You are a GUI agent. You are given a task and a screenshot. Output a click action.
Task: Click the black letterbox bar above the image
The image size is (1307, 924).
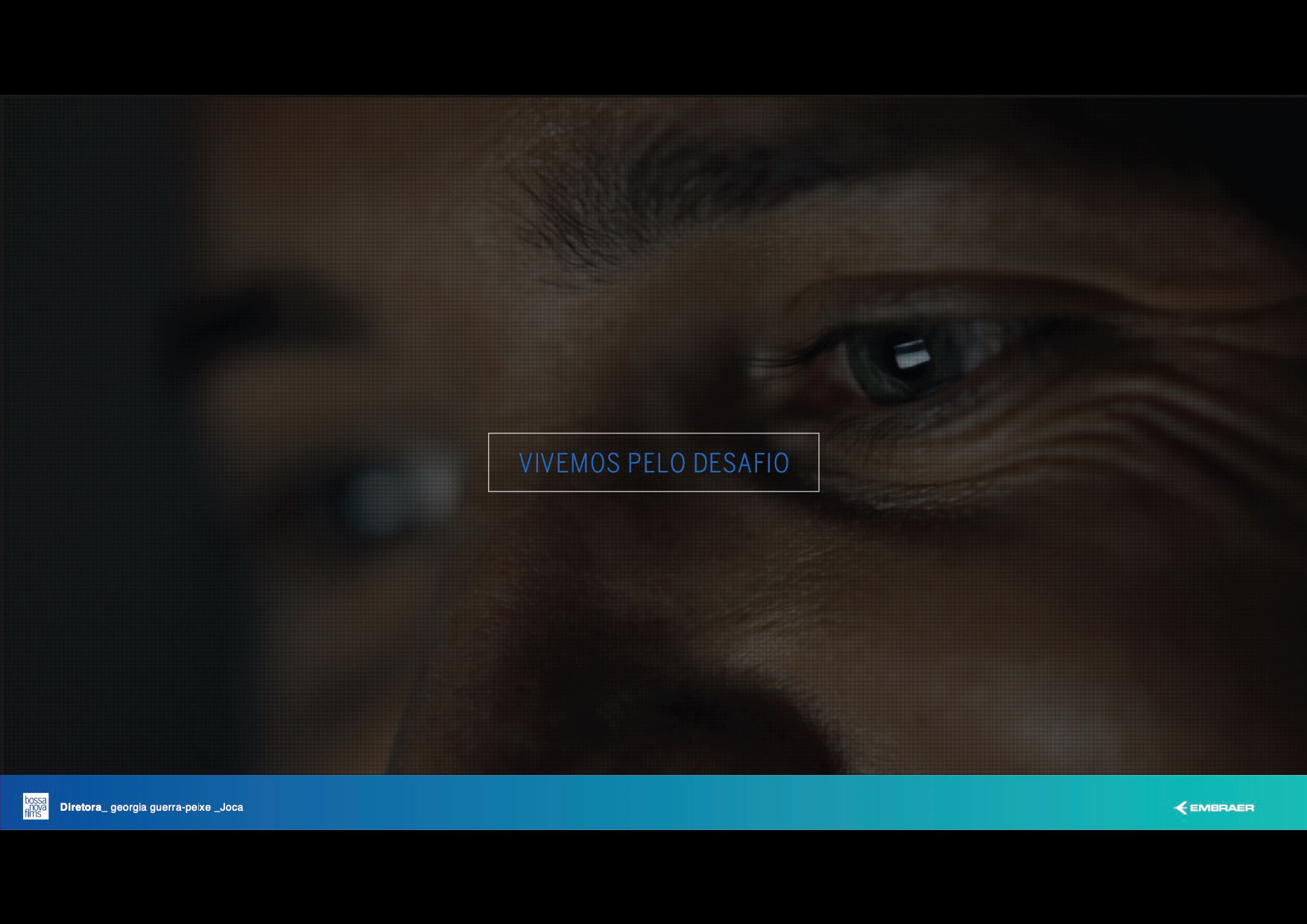(653, 46)
